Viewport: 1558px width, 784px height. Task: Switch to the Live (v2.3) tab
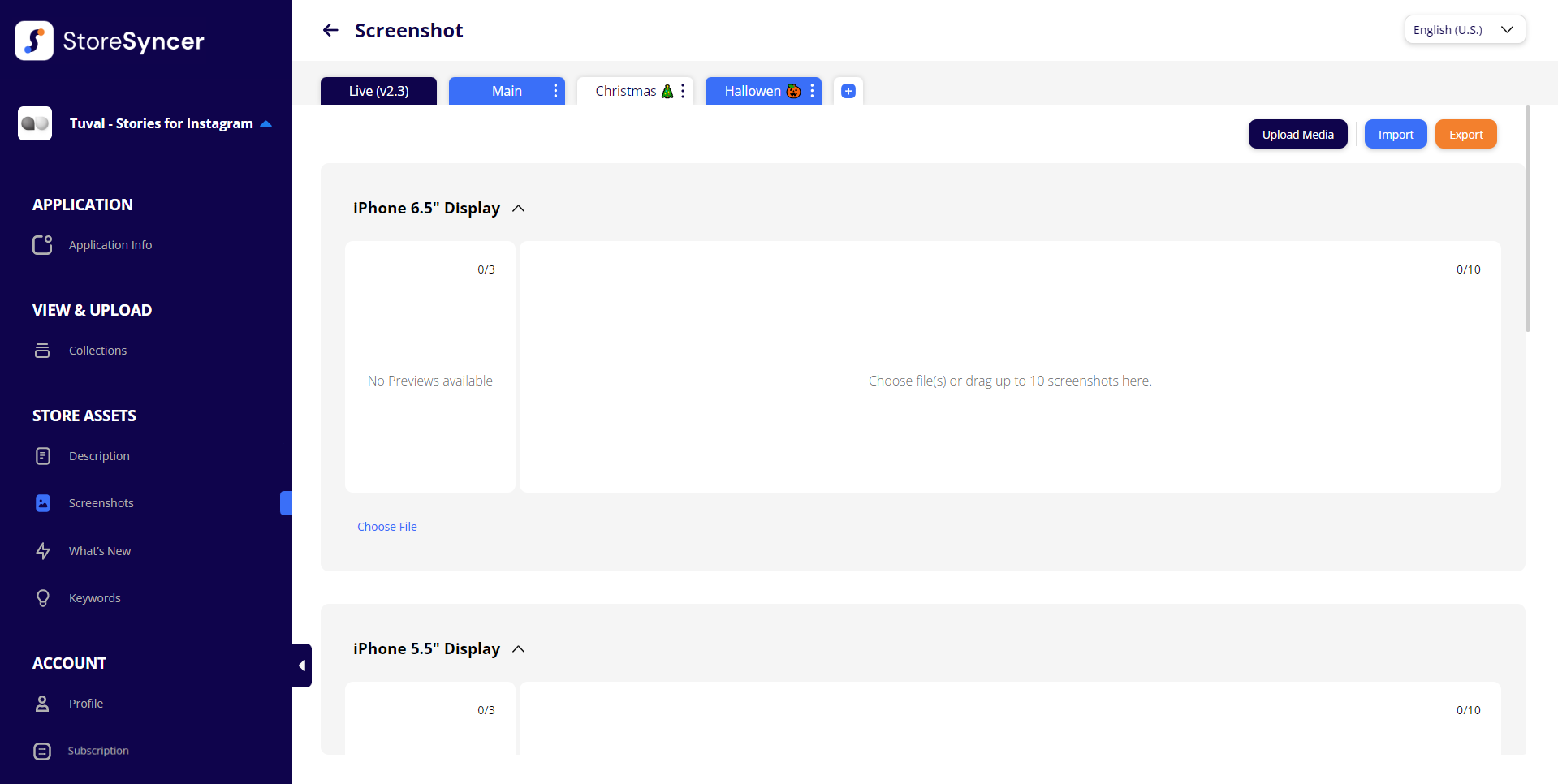pyautogui.click(x=378, y=91)
